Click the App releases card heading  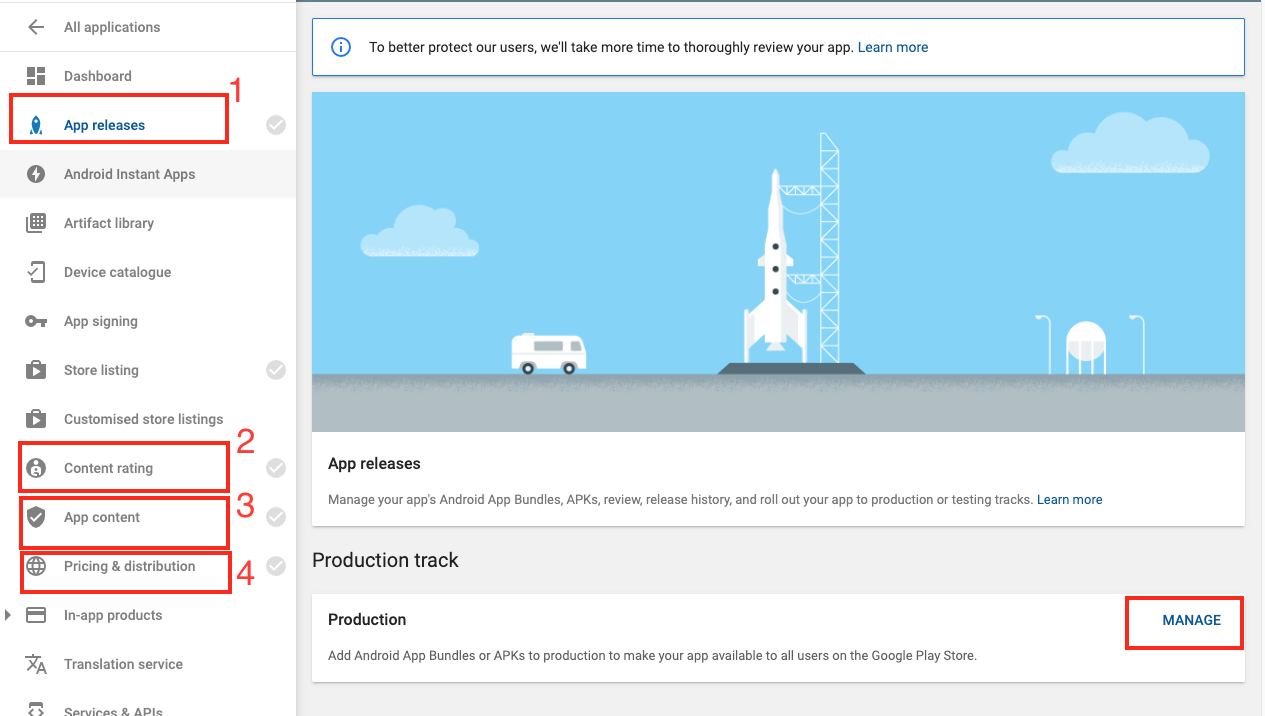[374, 464]
